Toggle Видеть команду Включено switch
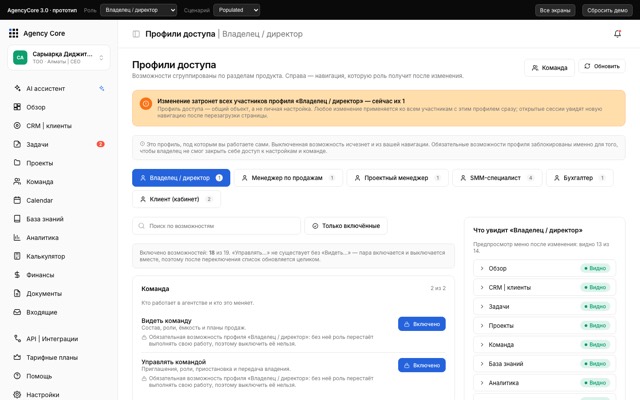The height and width of the screenshot is (400, 640). pos(422,324)
